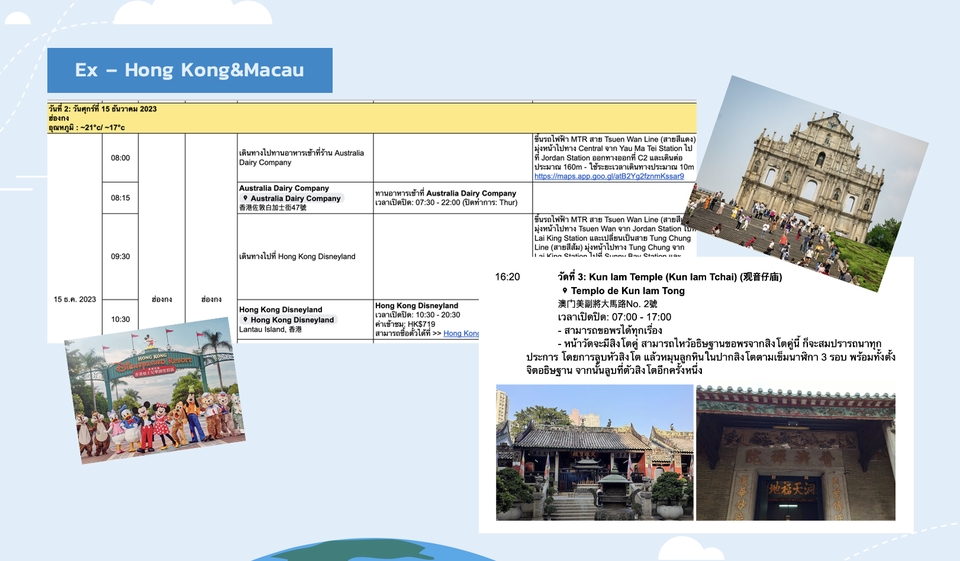Click the address '澳门美副將大馬路No. 2號'
Image resolution: width=960 pixels, height=561 pixels.
(x=607, y=304)
